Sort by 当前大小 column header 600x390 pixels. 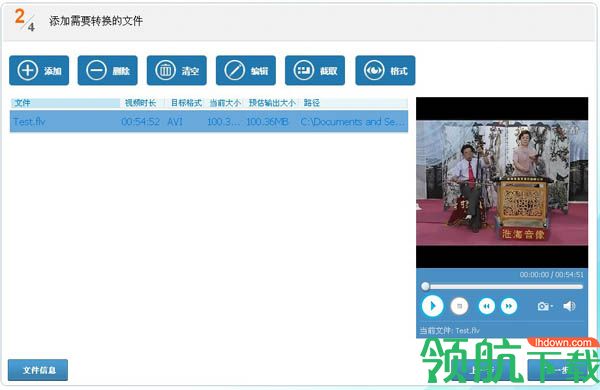[x=225, y=103]
